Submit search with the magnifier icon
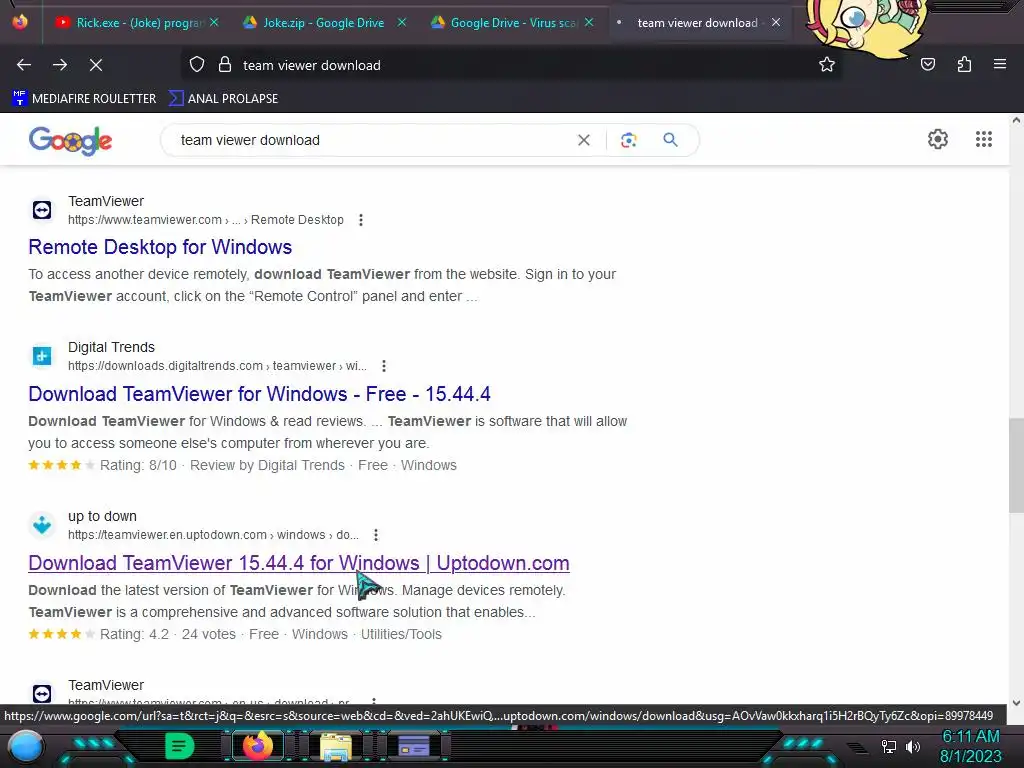Image resolution: width=1024 pixels, height=768 pixels. point(670,140)
